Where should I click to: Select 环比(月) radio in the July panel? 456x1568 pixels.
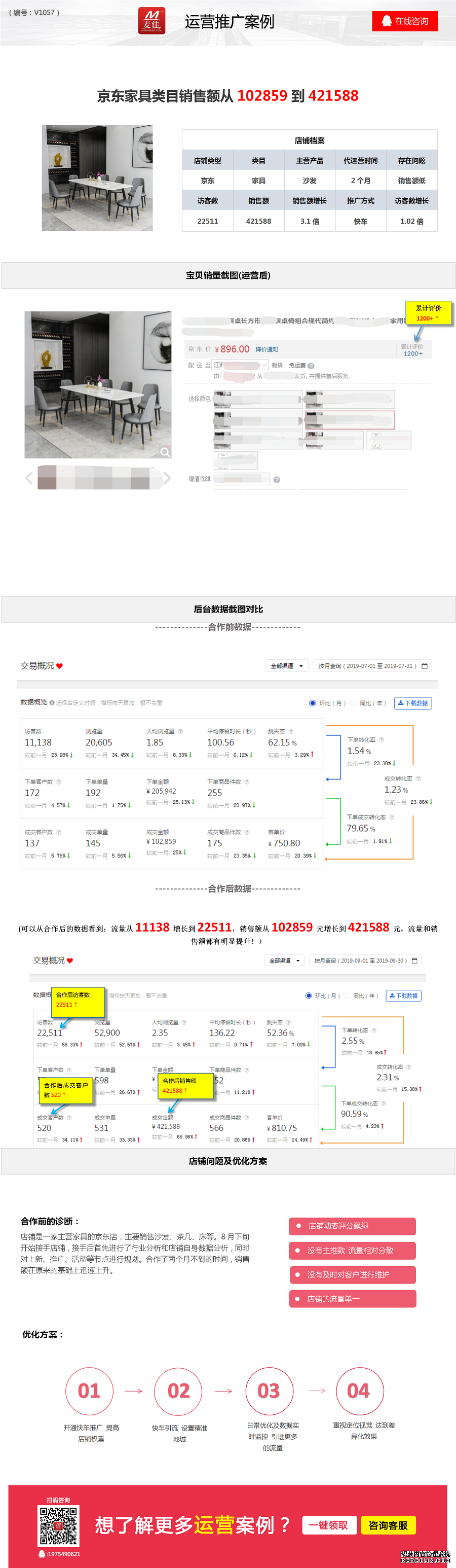[x=313, y=703]
